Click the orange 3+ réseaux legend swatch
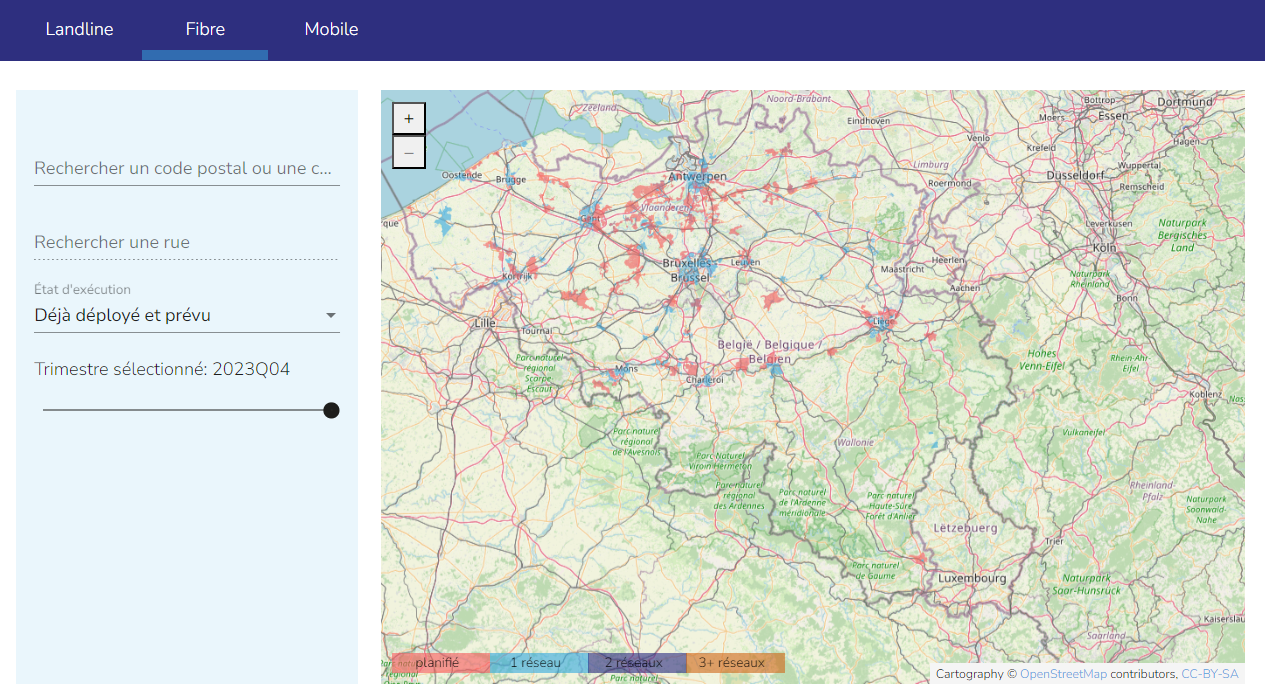This screenshot has height=700, width=1265. (x=734, y=663)
